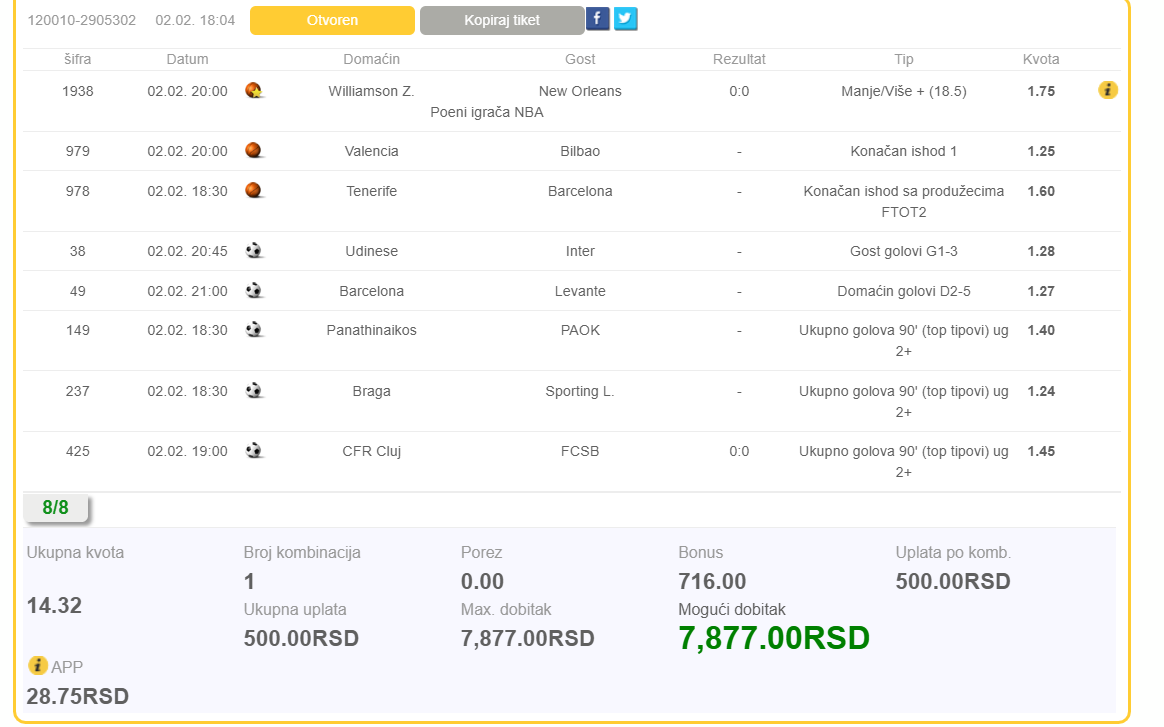This screenshot has width=1164, height=727.
Task: Click basketball star icon for Williamson Z.
Action: pyautogui.click(x=254, y=91)
